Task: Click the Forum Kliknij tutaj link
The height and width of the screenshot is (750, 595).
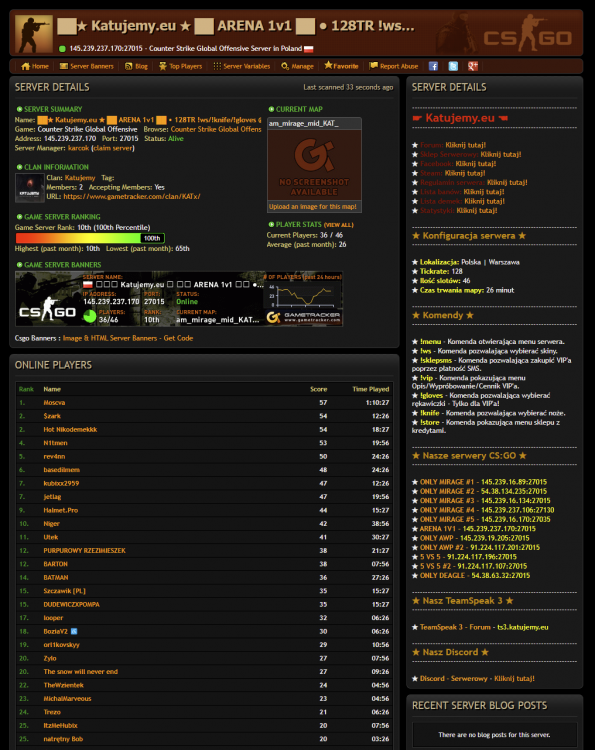Action: pyautogui.click(x=465, y=145)
